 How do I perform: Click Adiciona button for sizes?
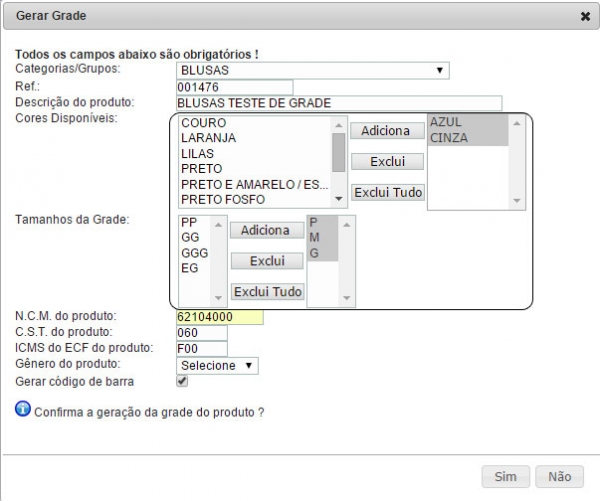(x=267, y=230)
